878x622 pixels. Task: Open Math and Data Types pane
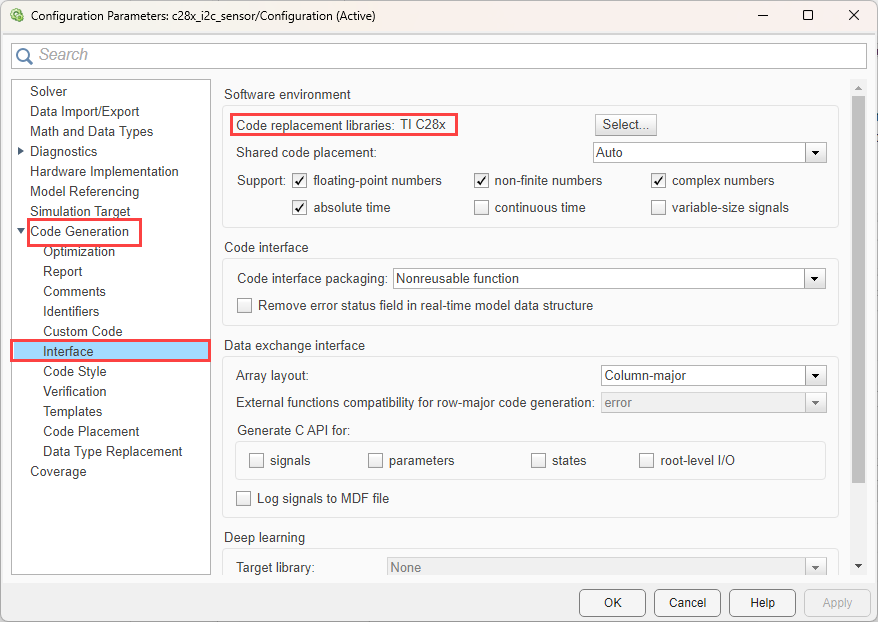pos(91,132)
